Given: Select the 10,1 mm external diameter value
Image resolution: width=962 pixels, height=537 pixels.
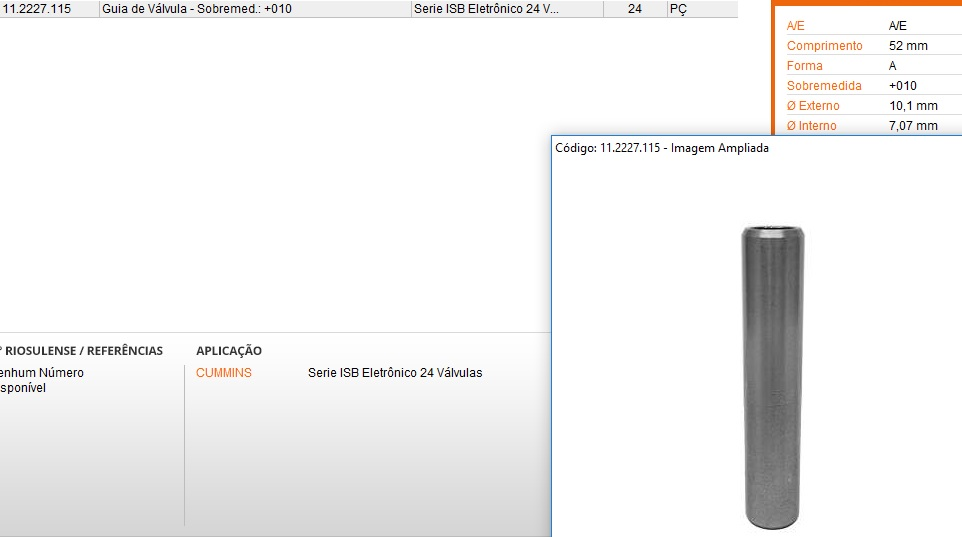Looking at the screenshot, I should tap(913, 106).
